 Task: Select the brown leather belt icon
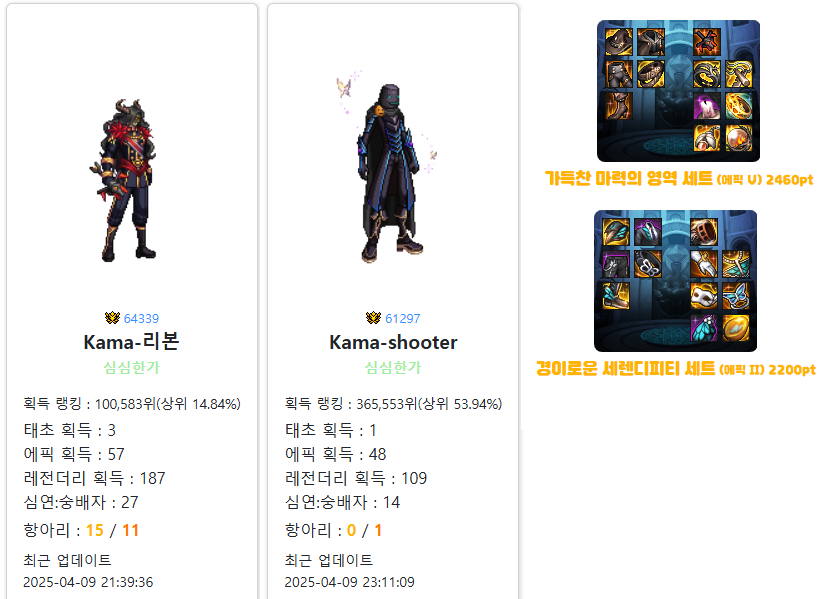(x=650, y=74)
